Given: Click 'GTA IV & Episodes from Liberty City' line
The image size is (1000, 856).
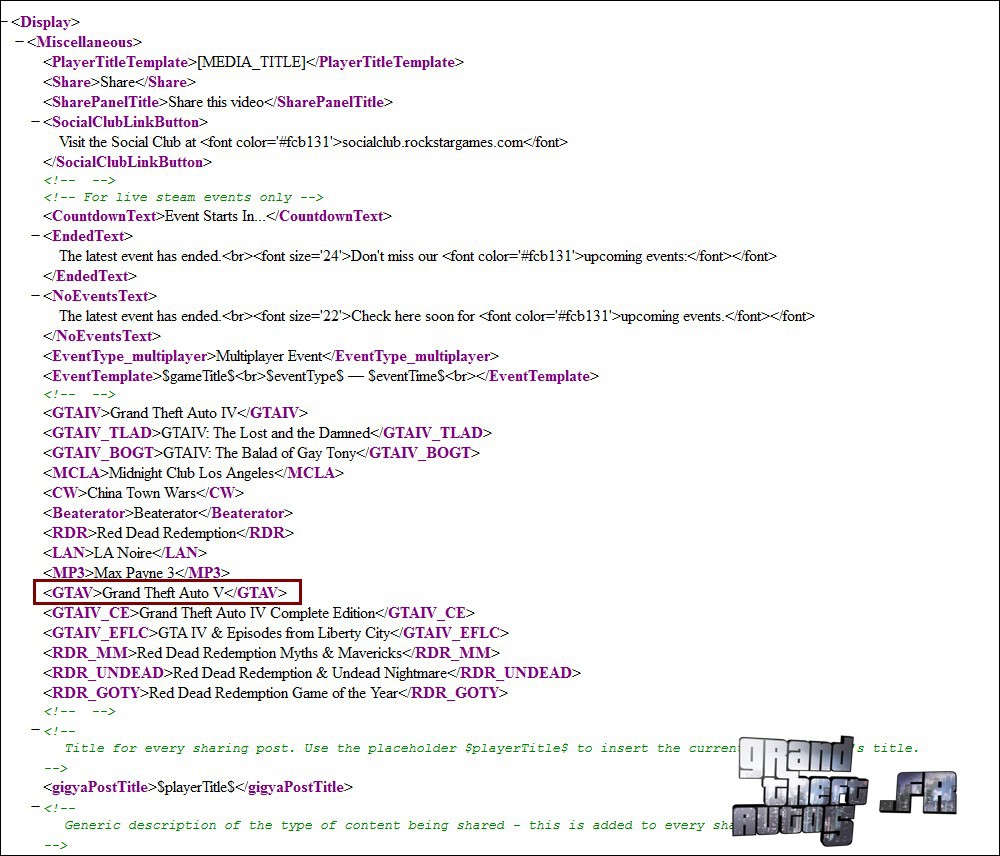Looking at the screenshot, I should point(276,633).
